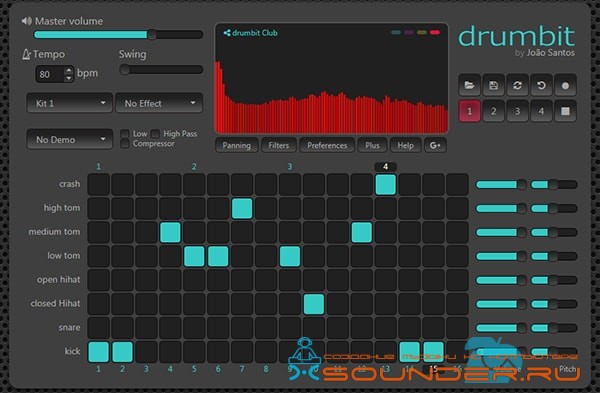Open the Plus tab

372,145
